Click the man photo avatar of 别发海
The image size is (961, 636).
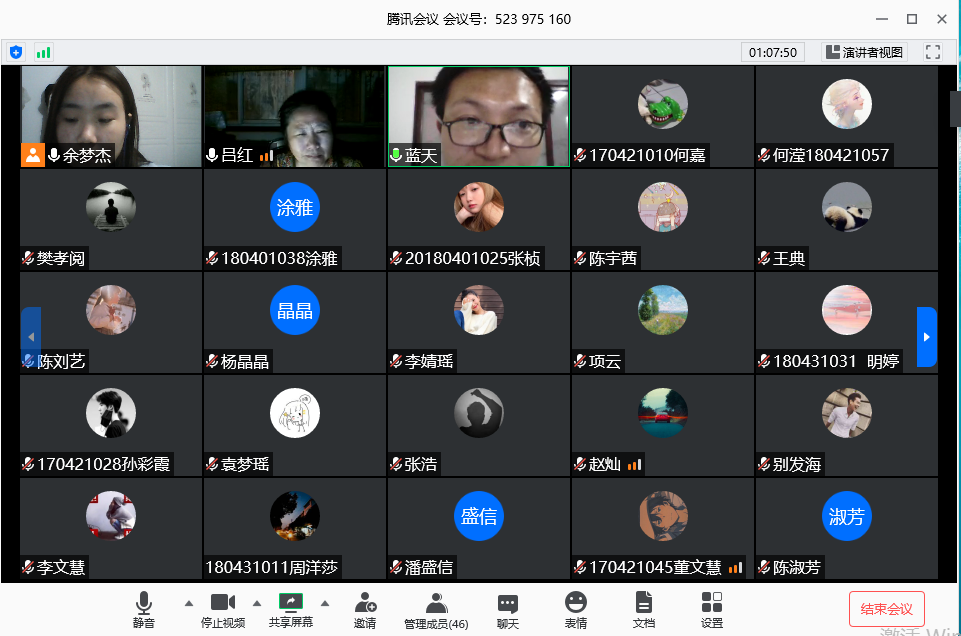846,413
